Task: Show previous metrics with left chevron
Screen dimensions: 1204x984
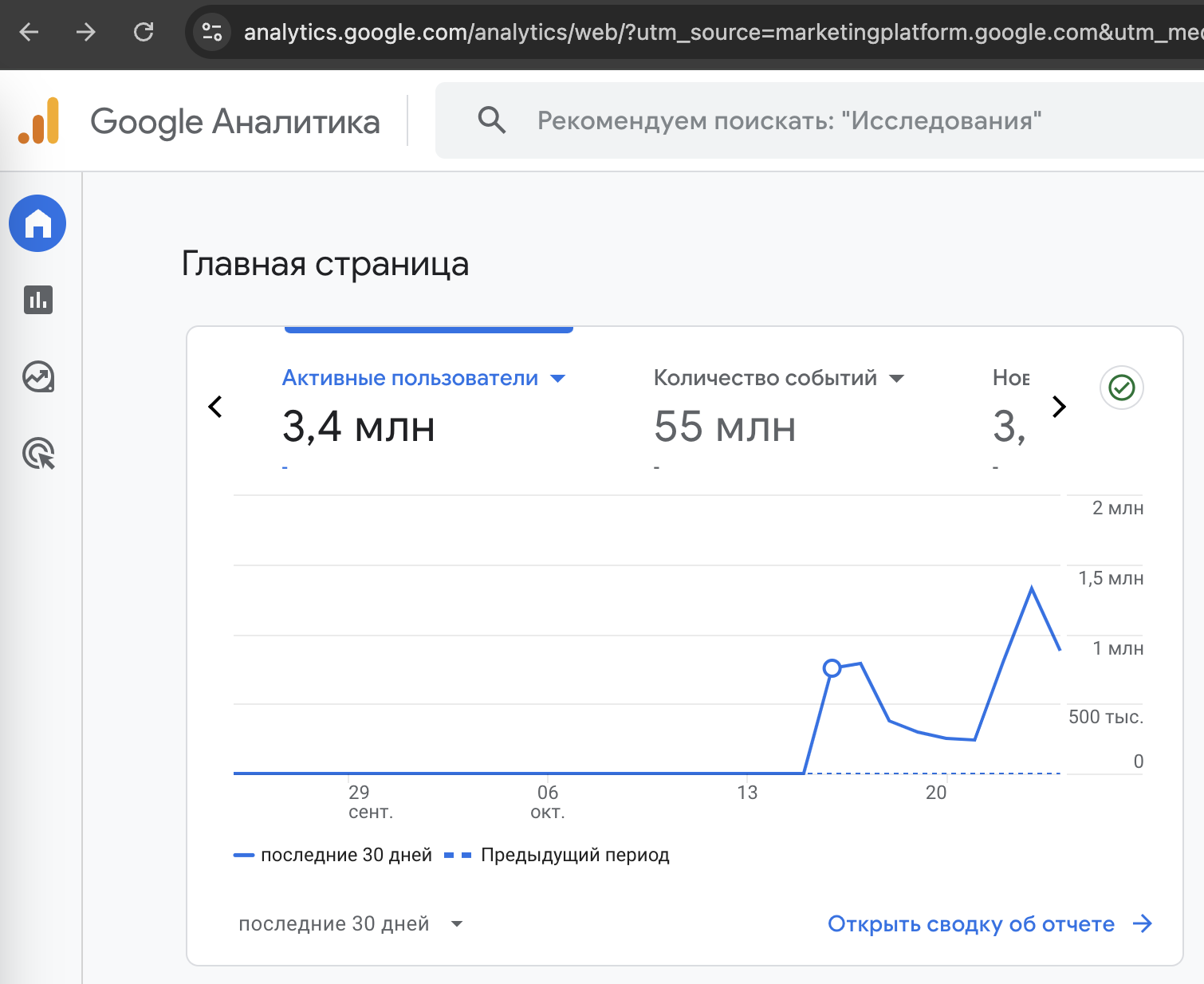Action: click(215, 407)
